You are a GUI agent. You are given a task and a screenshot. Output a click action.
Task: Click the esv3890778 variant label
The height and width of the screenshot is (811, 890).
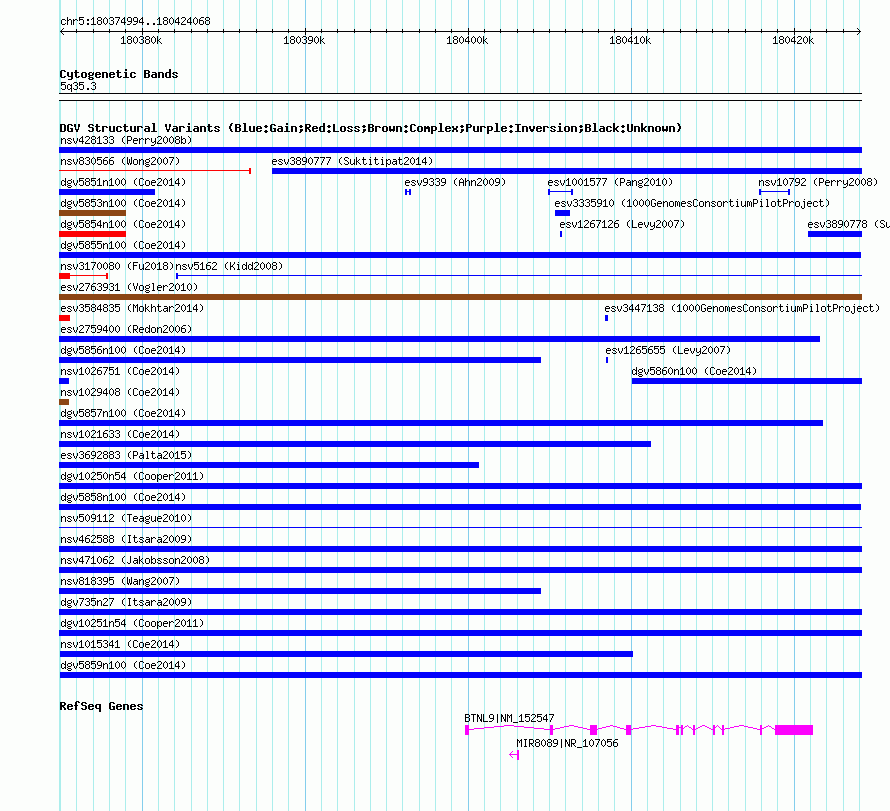[x=848, y=224]
